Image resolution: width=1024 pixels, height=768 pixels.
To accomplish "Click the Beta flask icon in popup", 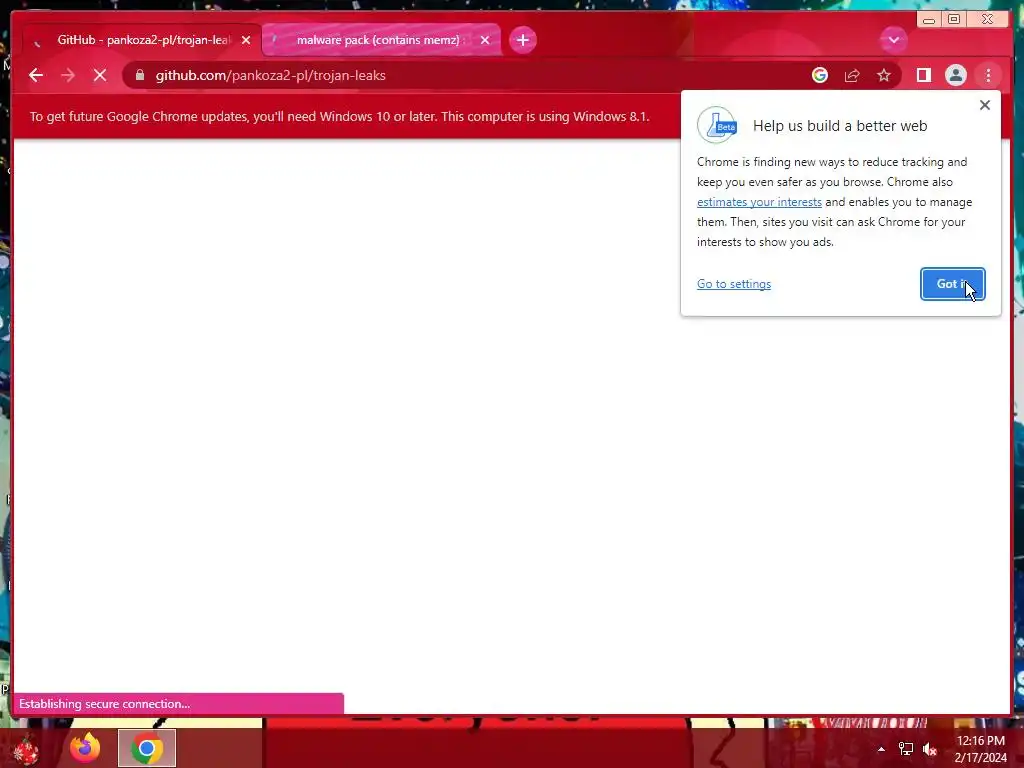I will [717, 125].
